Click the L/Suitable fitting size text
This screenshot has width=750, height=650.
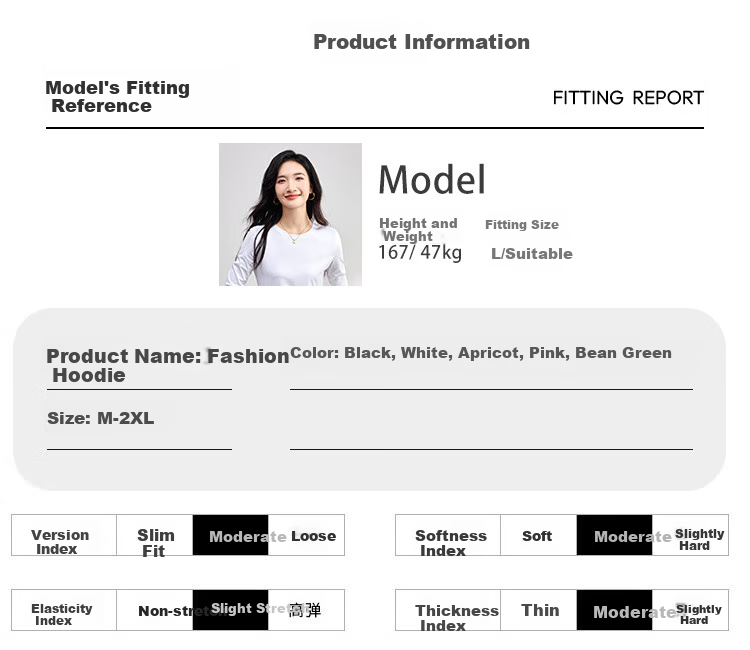click(532, 253)
